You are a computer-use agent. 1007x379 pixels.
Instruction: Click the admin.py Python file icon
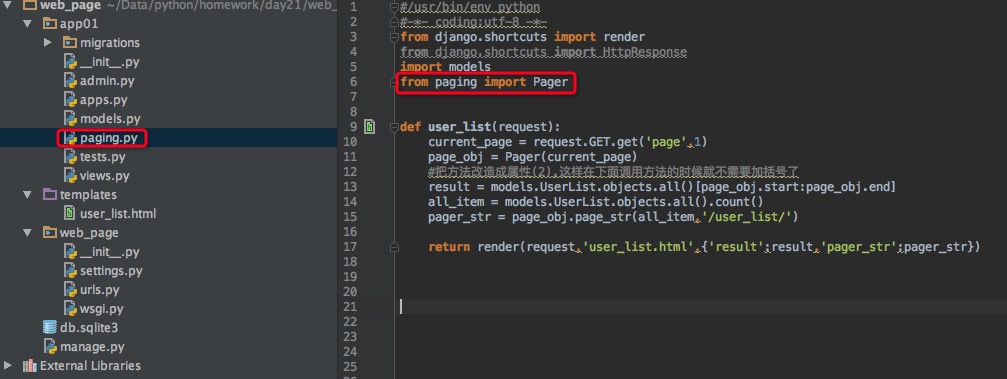[70, 81]
